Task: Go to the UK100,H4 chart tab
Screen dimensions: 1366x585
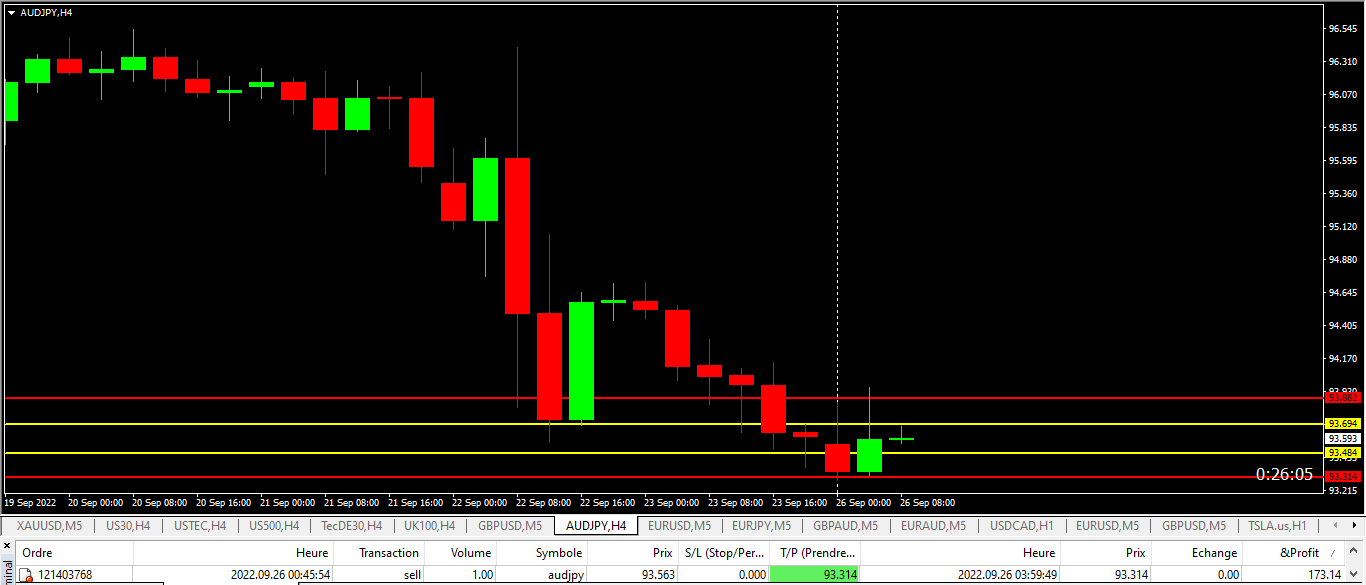Action: tap(429, 525)
